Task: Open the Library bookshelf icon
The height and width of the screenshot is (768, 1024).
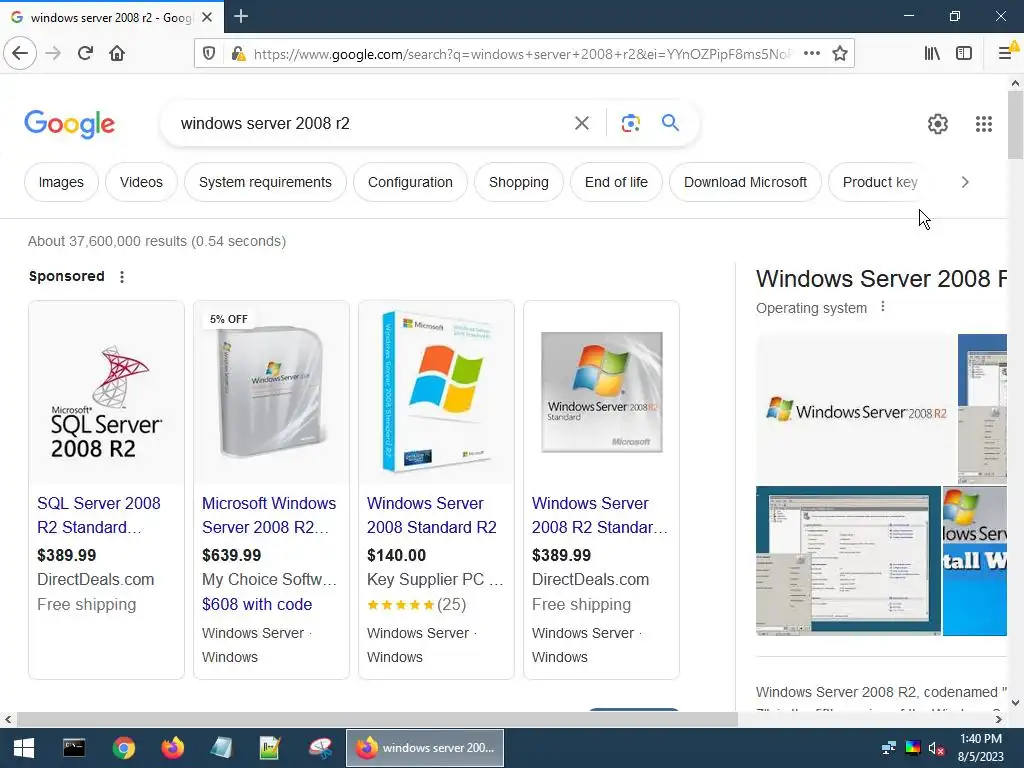Action: pyautogui.click(x=932, y=54)
